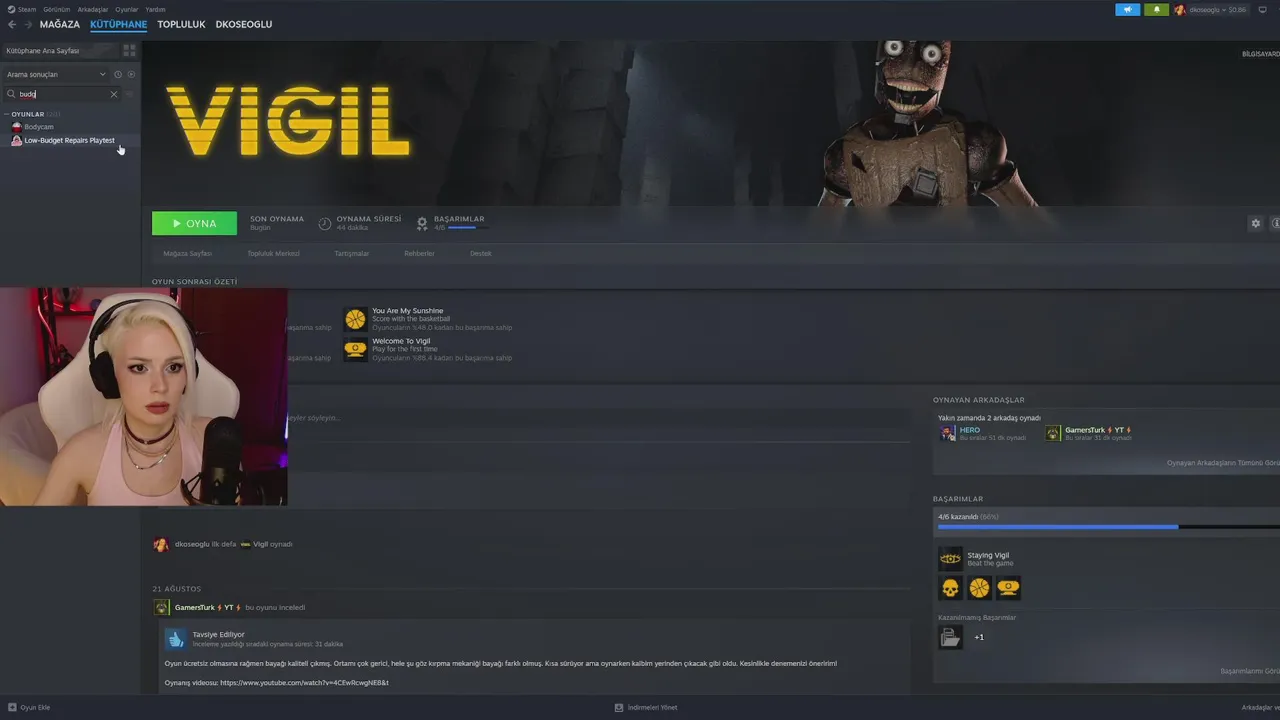Click the 4/6 achievements progress bar
Image resolution: width=1280 pixels, height=720 pixels.
pos(1108,526)
